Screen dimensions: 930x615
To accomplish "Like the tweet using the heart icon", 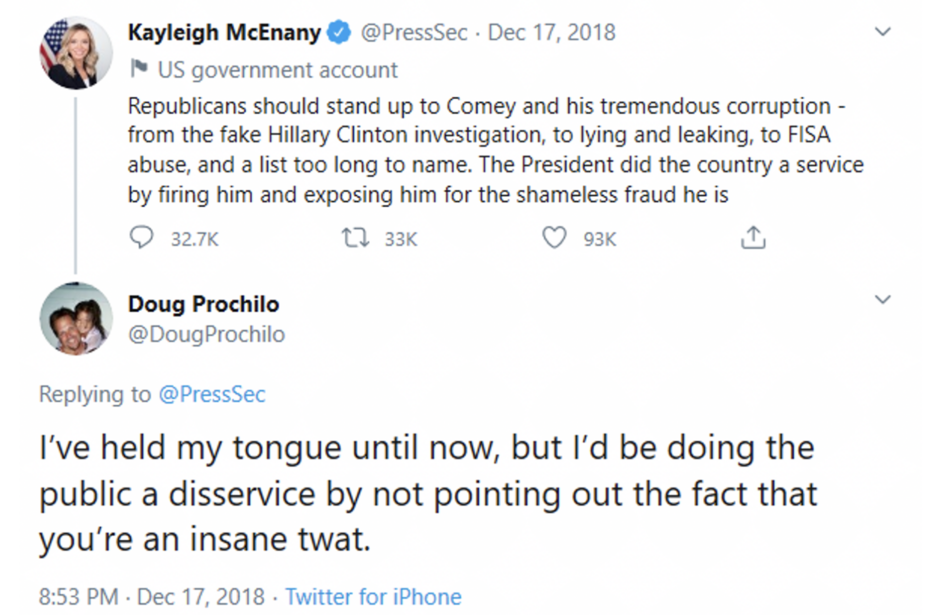I will coord(553,238).
